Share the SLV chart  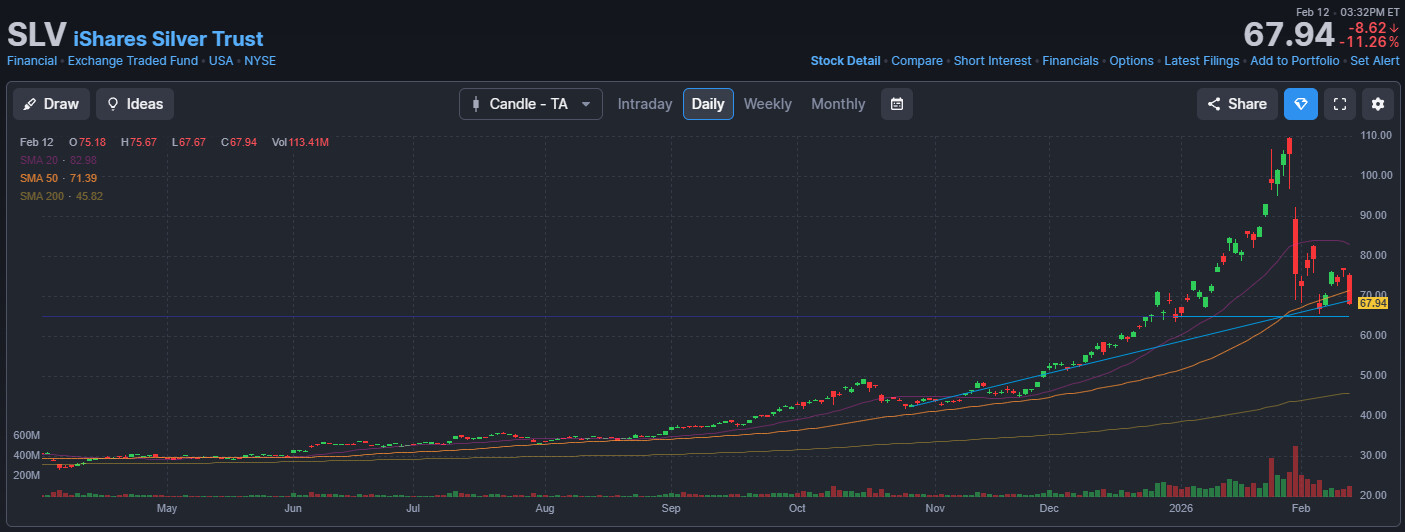[1237, 104]
